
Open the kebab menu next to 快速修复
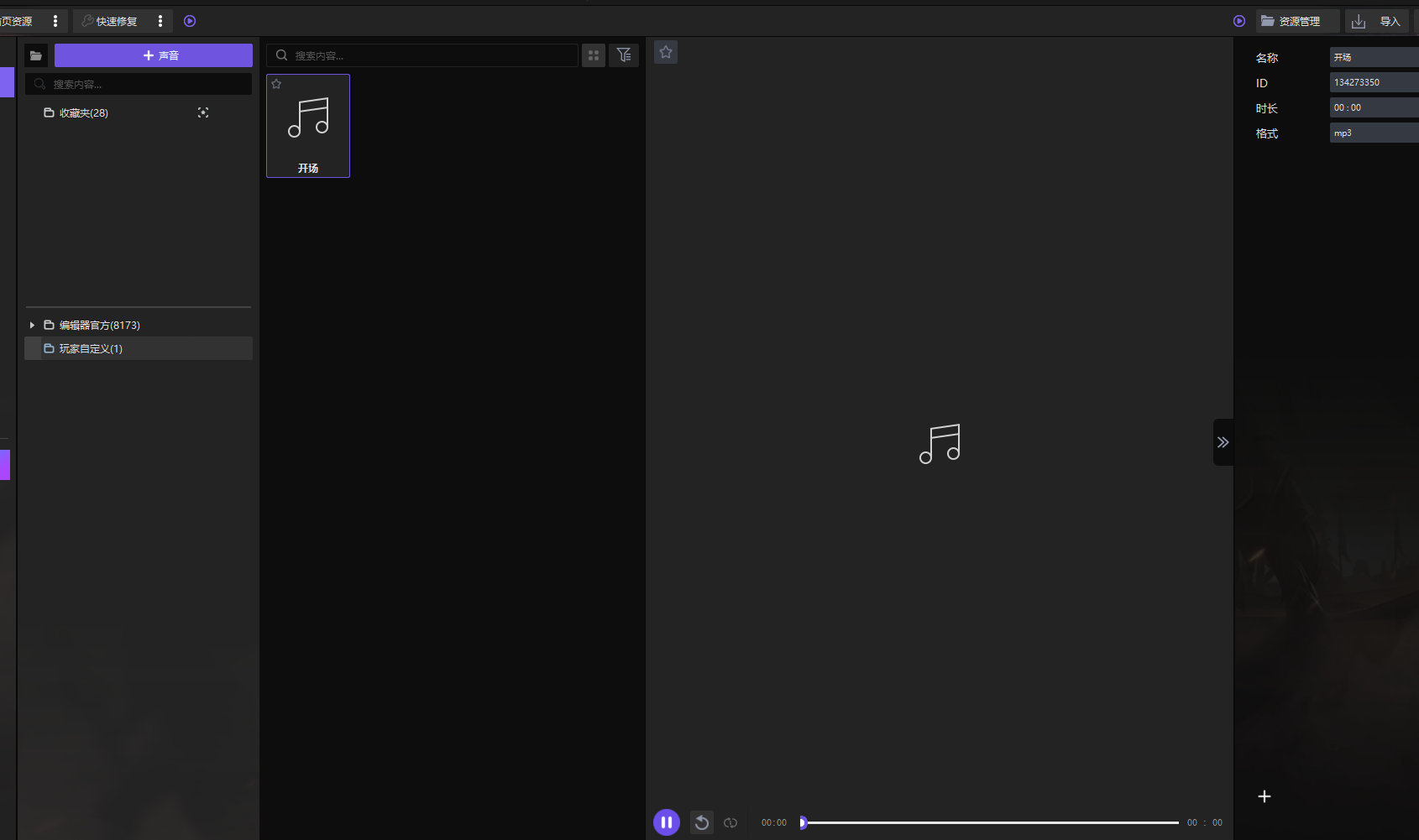(x=160, y=21)
